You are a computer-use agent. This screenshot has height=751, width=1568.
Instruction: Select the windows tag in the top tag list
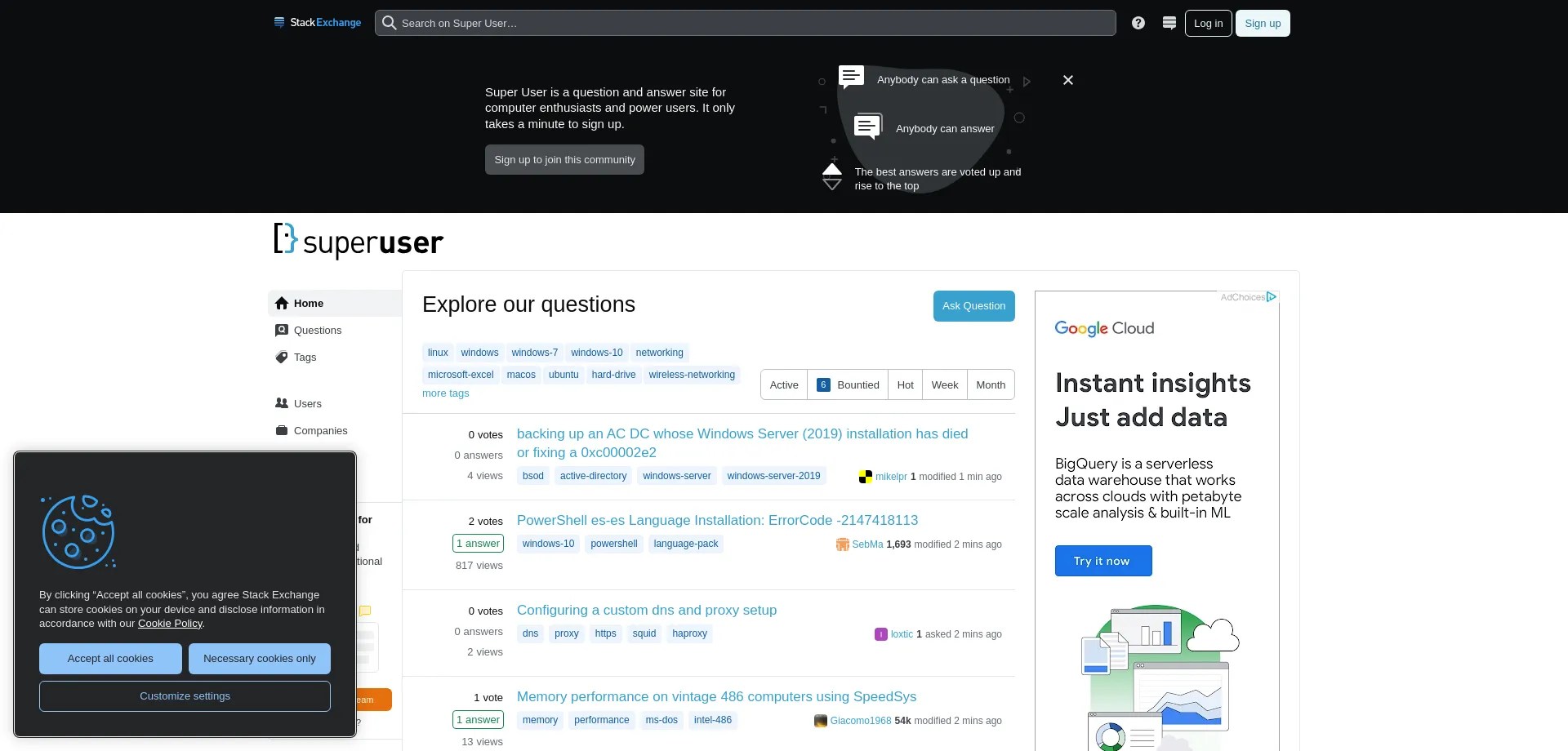tap(479, 353)
